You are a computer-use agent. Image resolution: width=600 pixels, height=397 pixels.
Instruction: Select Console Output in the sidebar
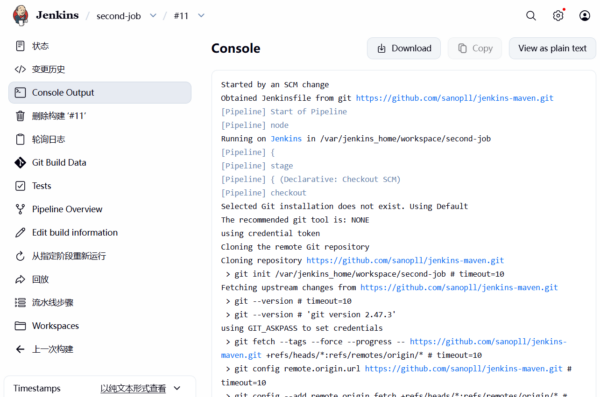tap(100, 93)
